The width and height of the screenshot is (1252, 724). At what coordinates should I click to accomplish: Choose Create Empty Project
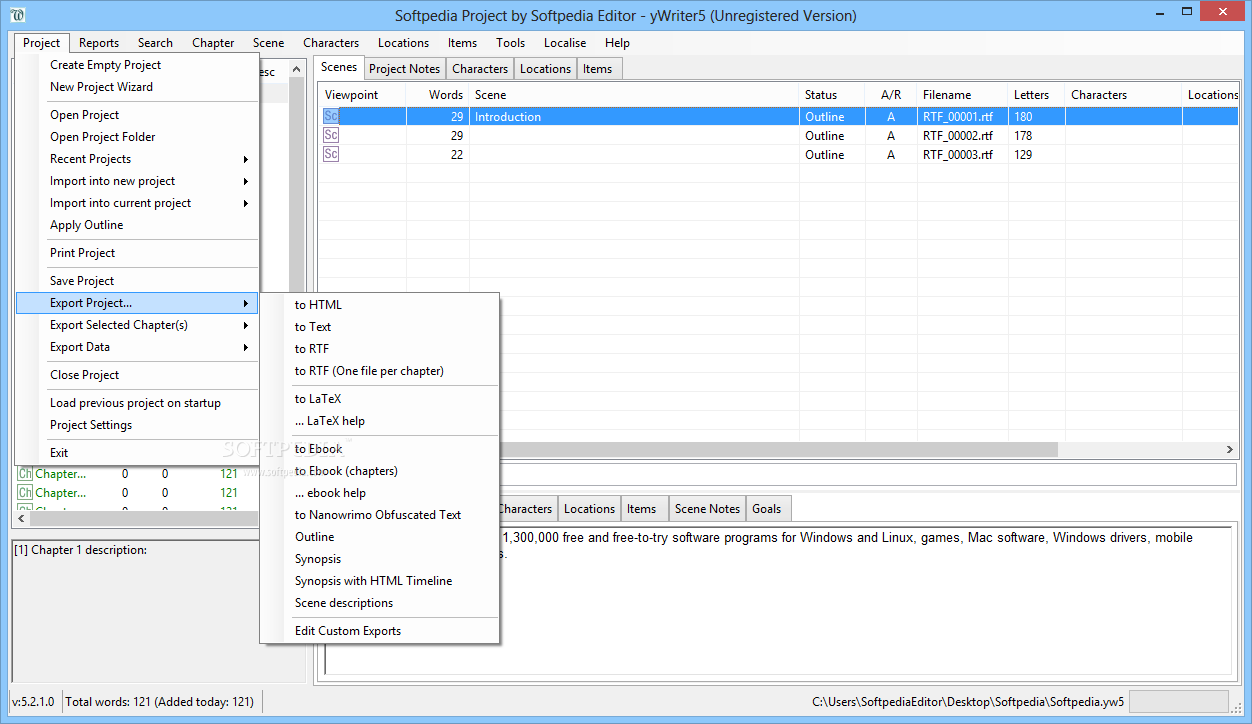click(x=137, y=65)
